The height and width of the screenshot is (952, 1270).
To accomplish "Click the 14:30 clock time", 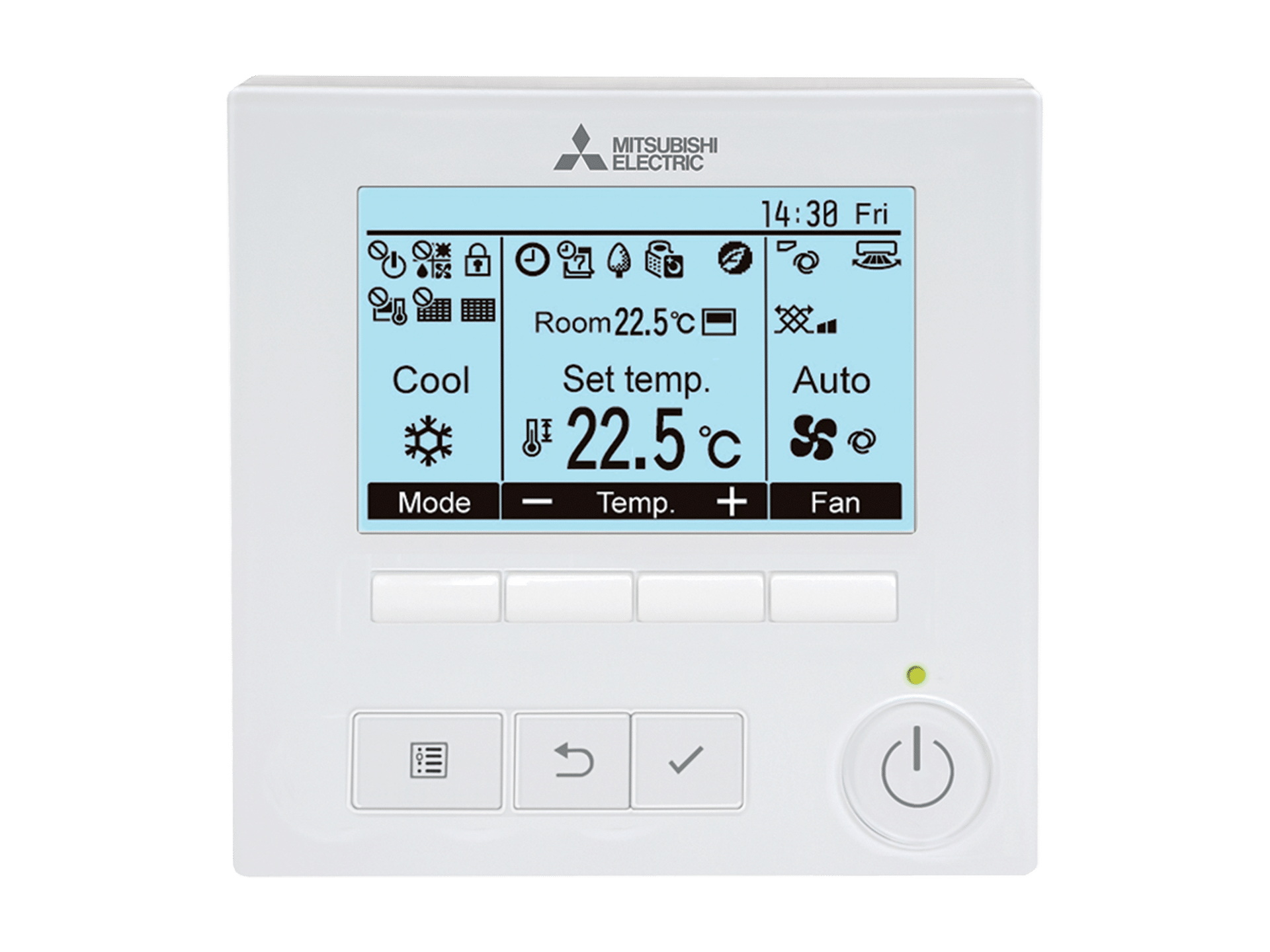I will tap(799, 214).
